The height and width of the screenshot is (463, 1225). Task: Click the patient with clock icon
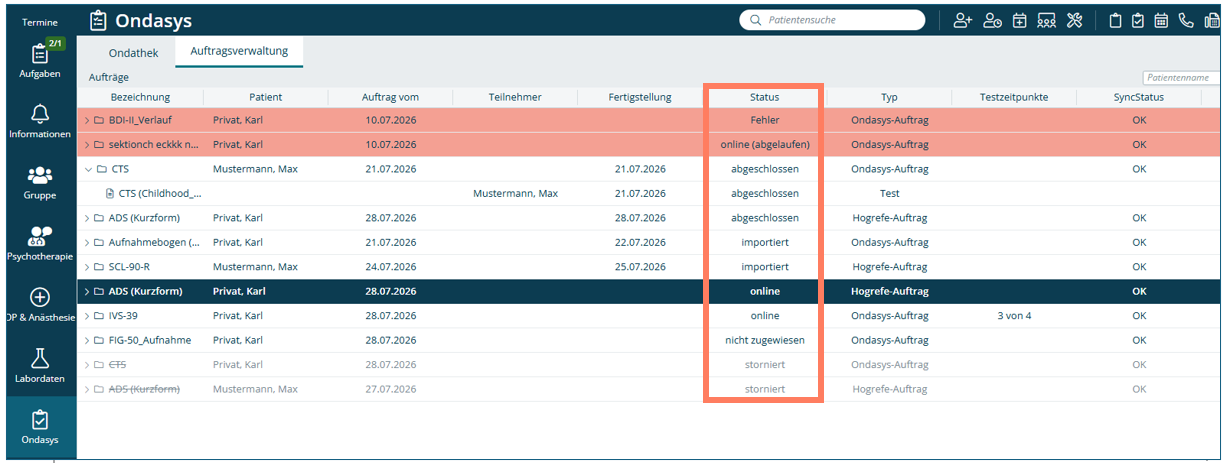pyautogui.click(x=992, y=20)
